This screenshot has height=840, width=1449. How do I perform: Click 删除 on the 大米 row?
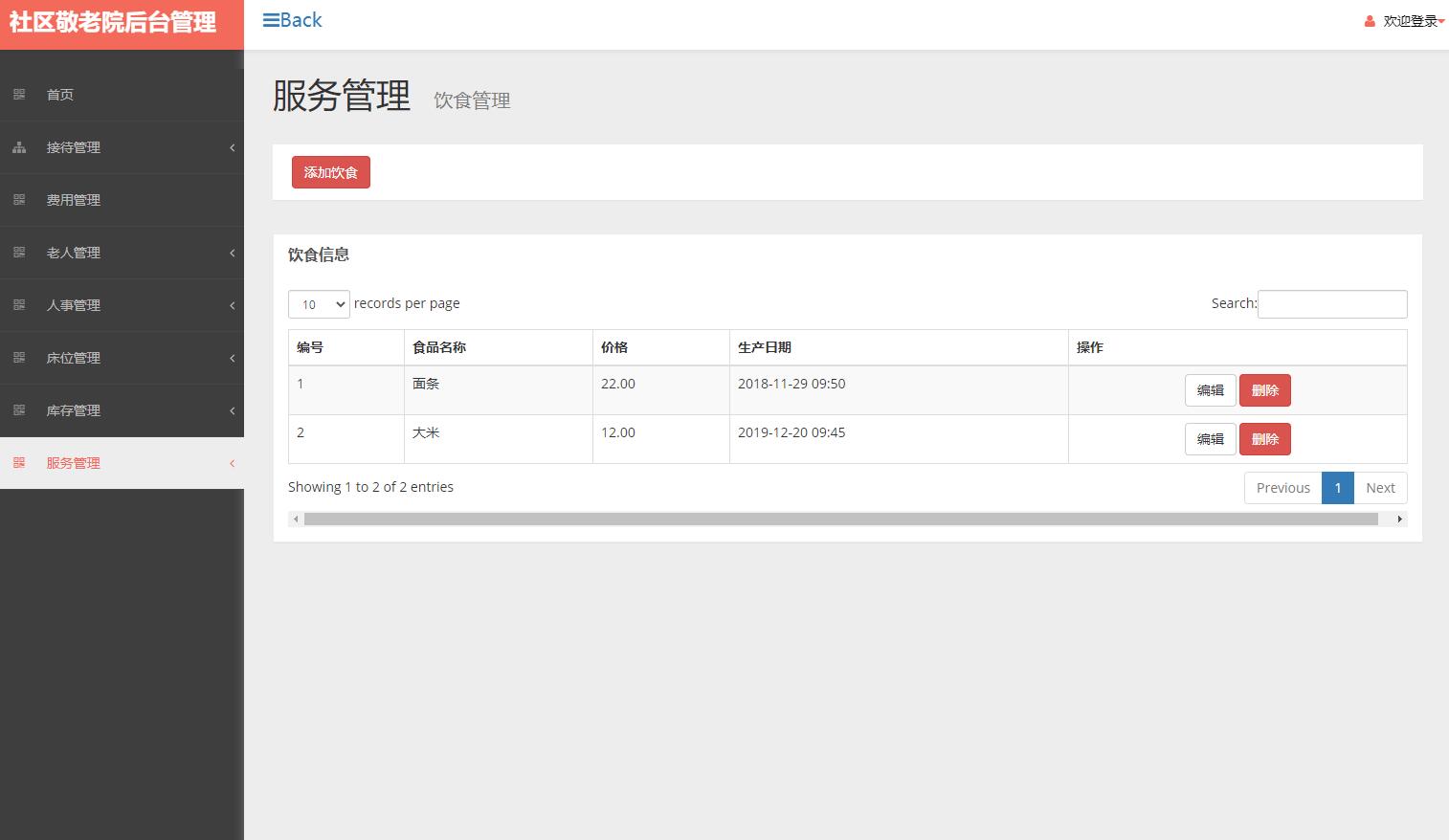click(x=1264, y=438)
